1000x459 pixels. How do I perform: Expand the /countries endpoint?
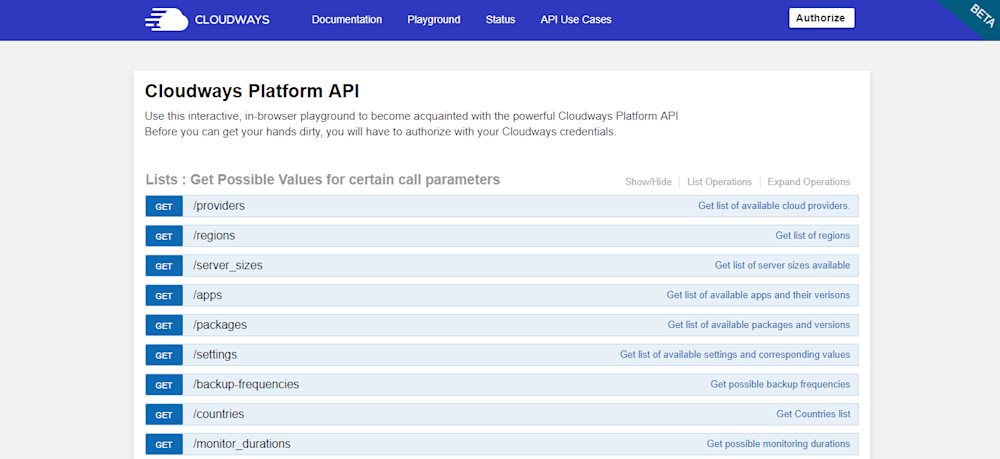coord(218,414)
